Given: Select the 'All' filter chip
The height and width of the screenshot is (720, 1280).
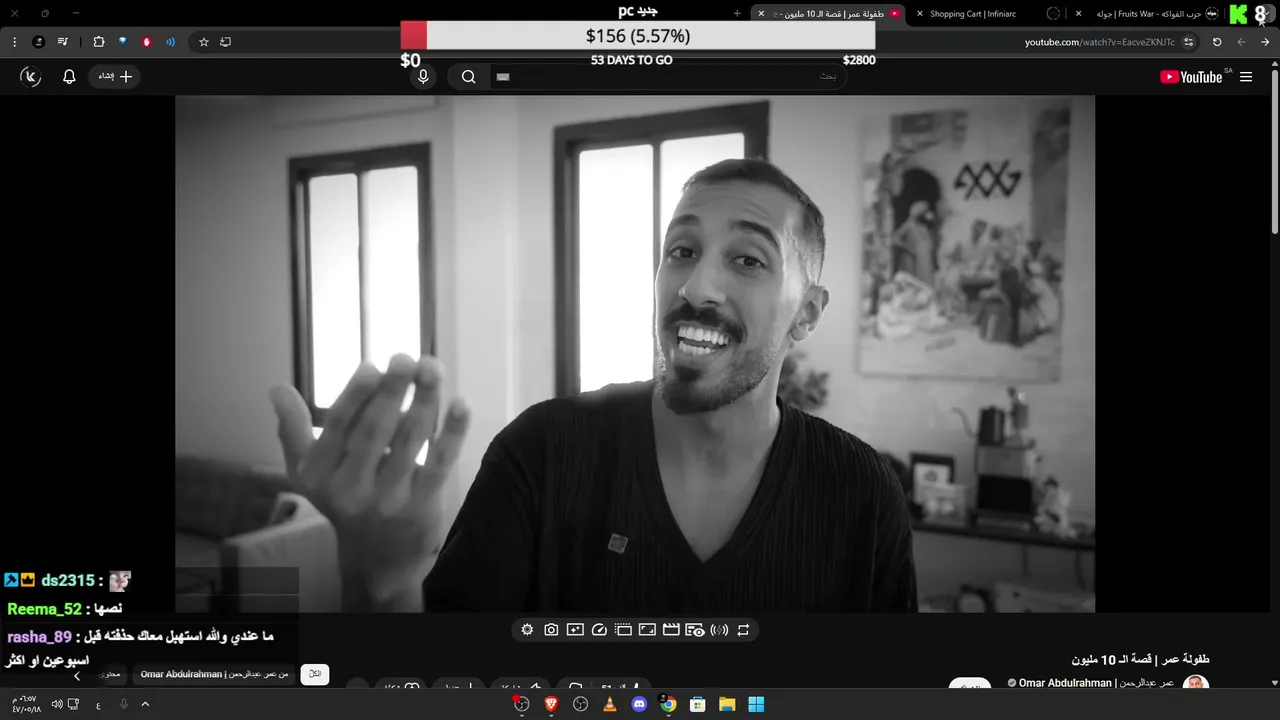Looking at the screenshot, I should pyautogui.click(x=315, y=674).
